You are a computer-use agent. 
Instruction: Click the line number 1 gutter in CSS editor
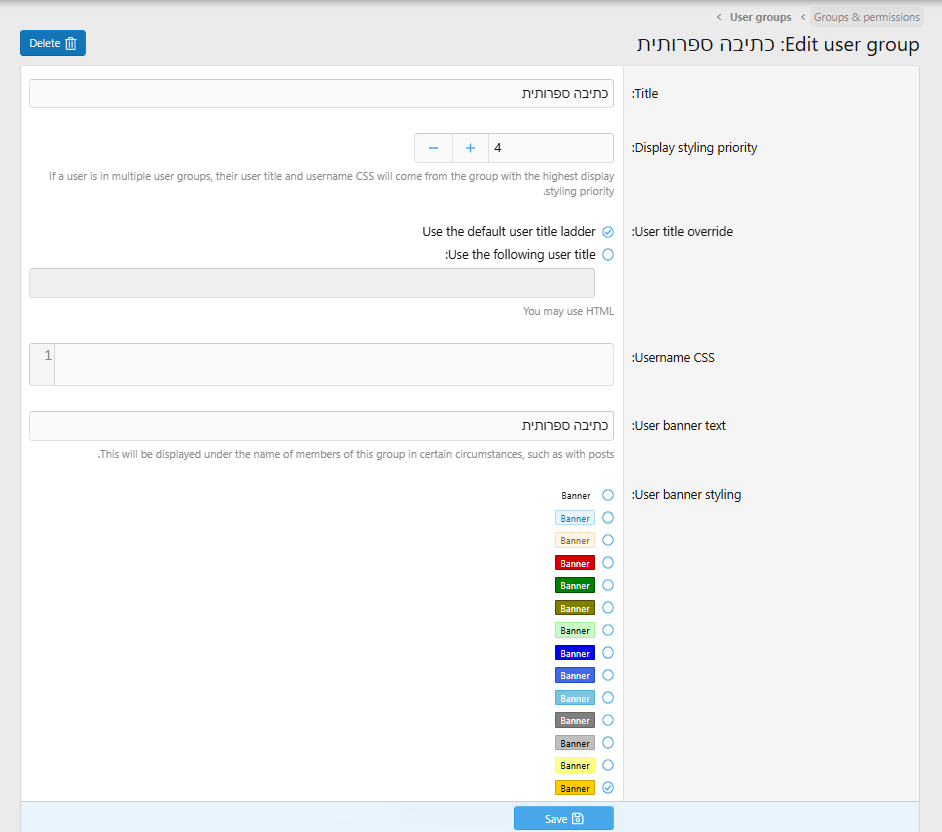(x=43, y=365)
